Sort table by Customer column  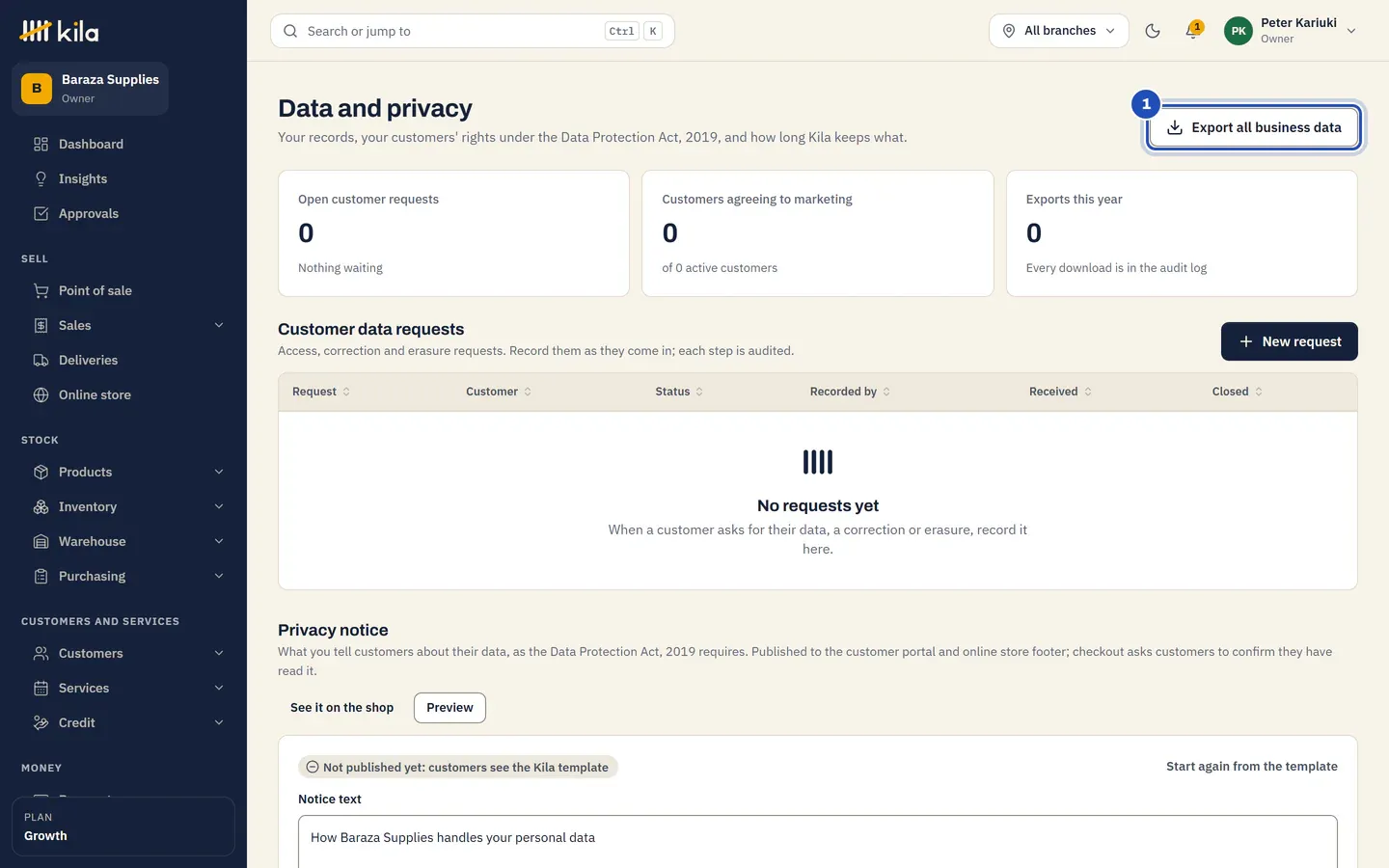[x=499, y=392]
